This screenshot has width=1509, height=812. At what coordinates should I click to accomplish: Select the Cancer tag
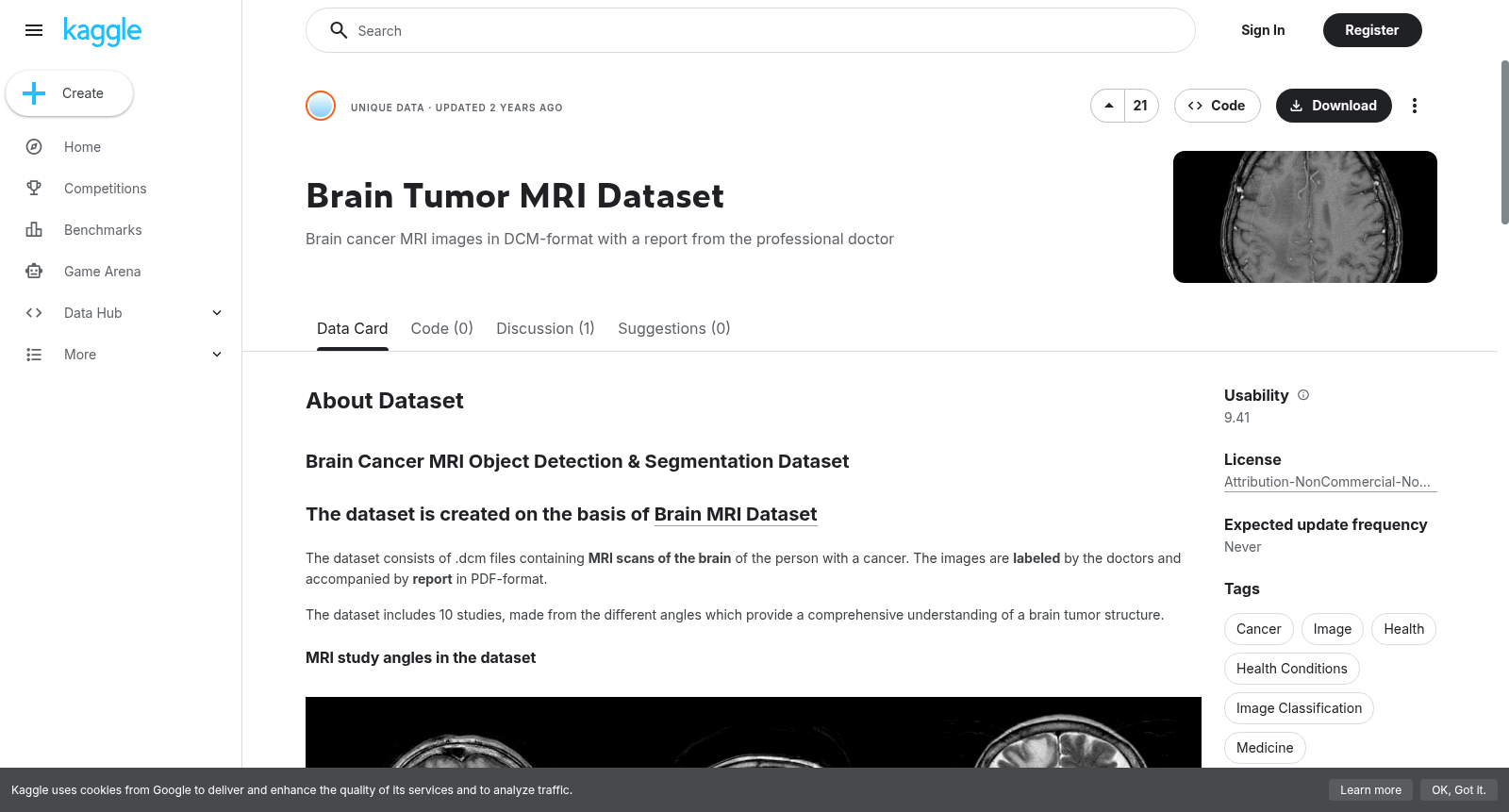[1258, 629]
